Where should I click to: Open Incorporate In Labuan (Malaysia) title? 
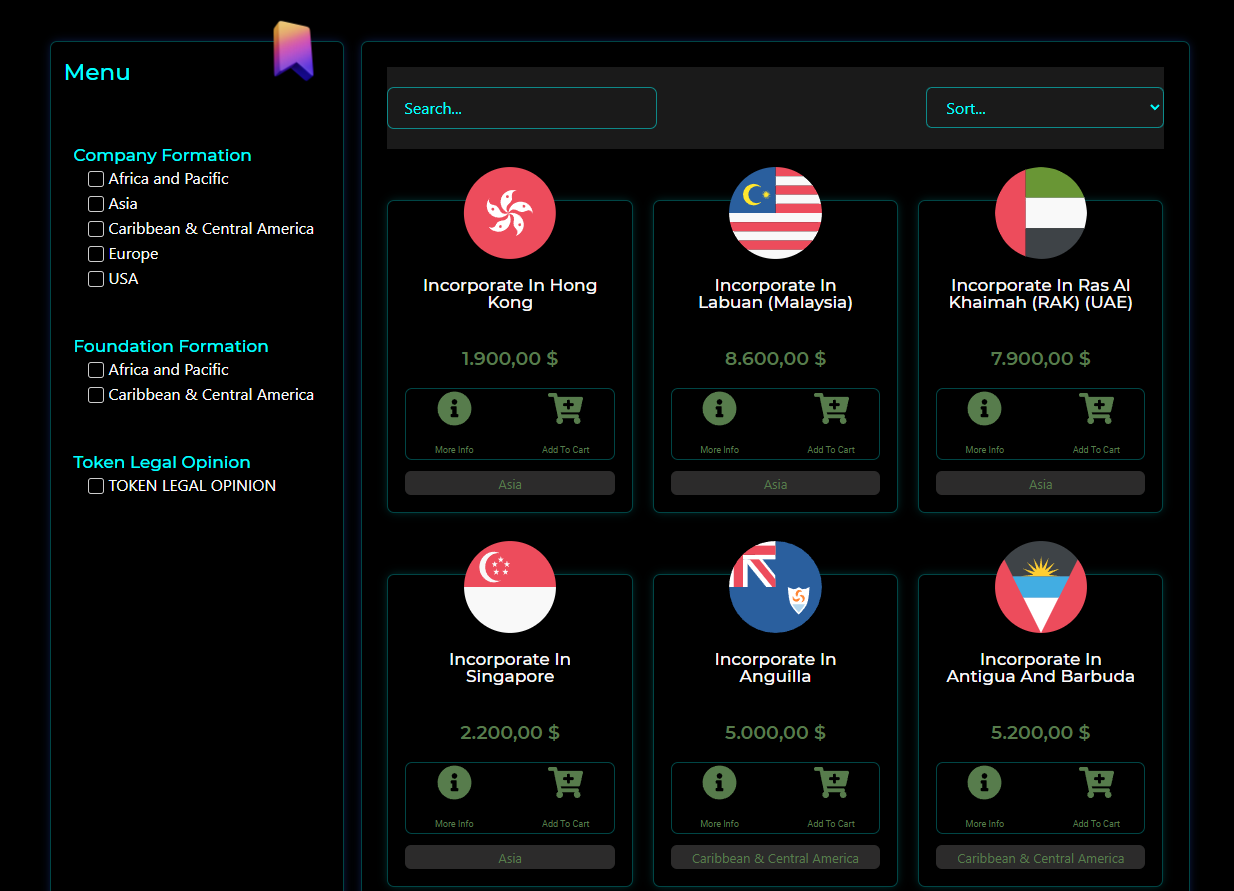[775, 294]
